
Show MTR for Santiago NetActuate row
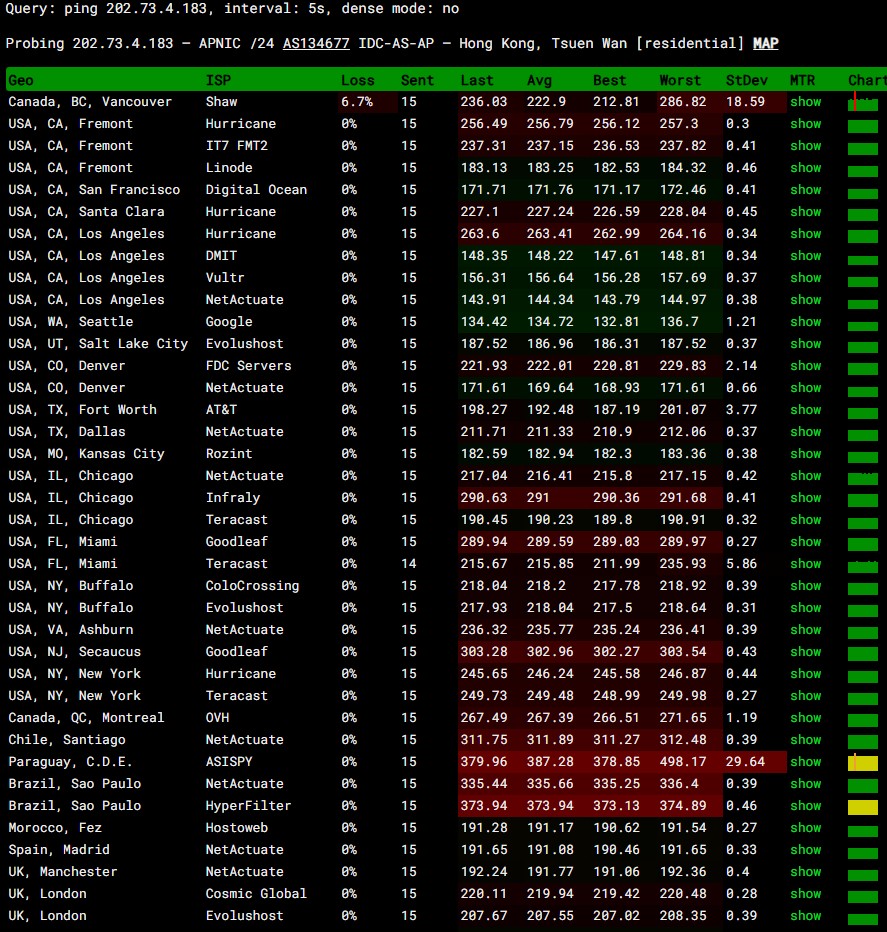[806, 739]
